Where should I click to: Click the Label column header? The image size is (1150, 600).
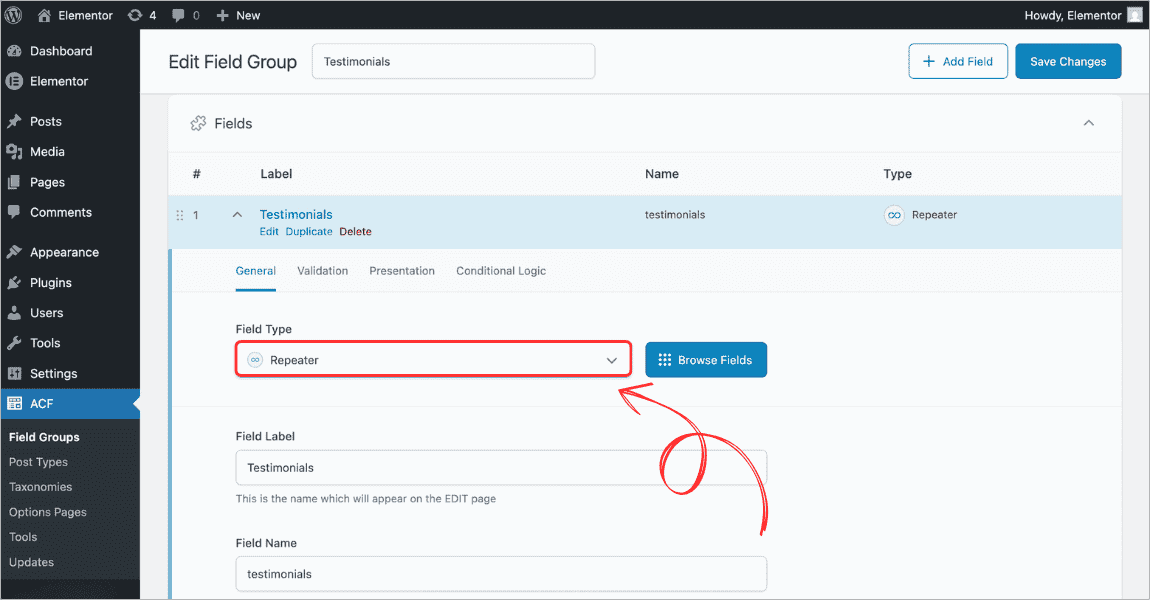pyautogui.click(x=276, y=174)
